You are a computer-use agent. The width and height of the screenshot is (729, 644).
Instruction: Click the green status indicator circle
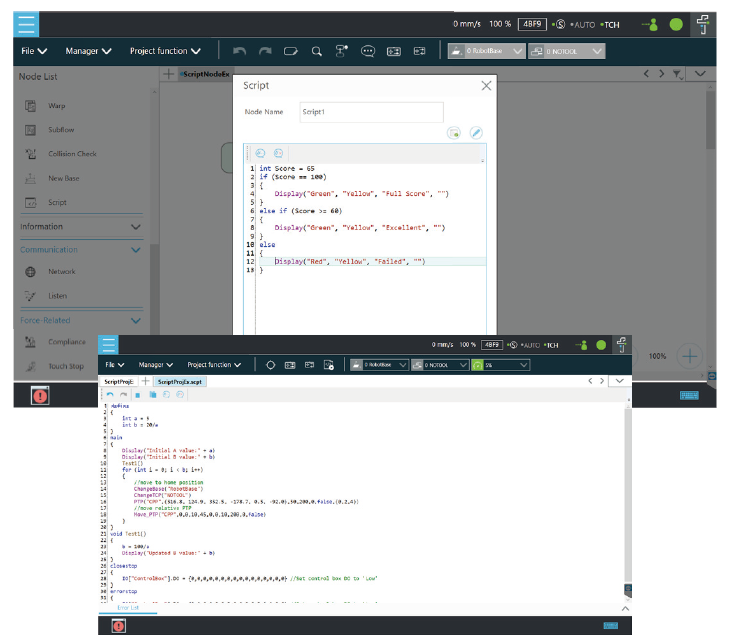point(676,23)
